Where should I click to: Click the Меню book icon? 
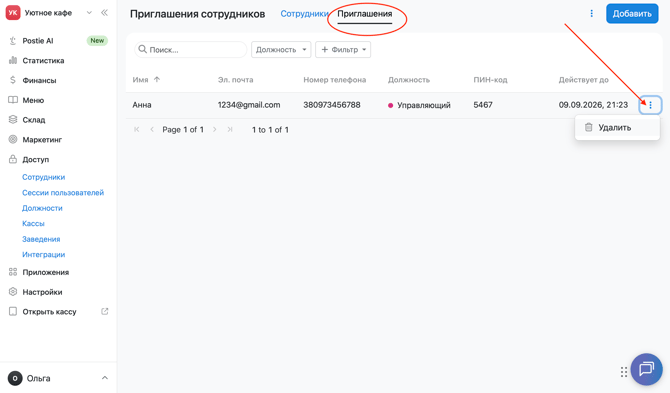13,100
